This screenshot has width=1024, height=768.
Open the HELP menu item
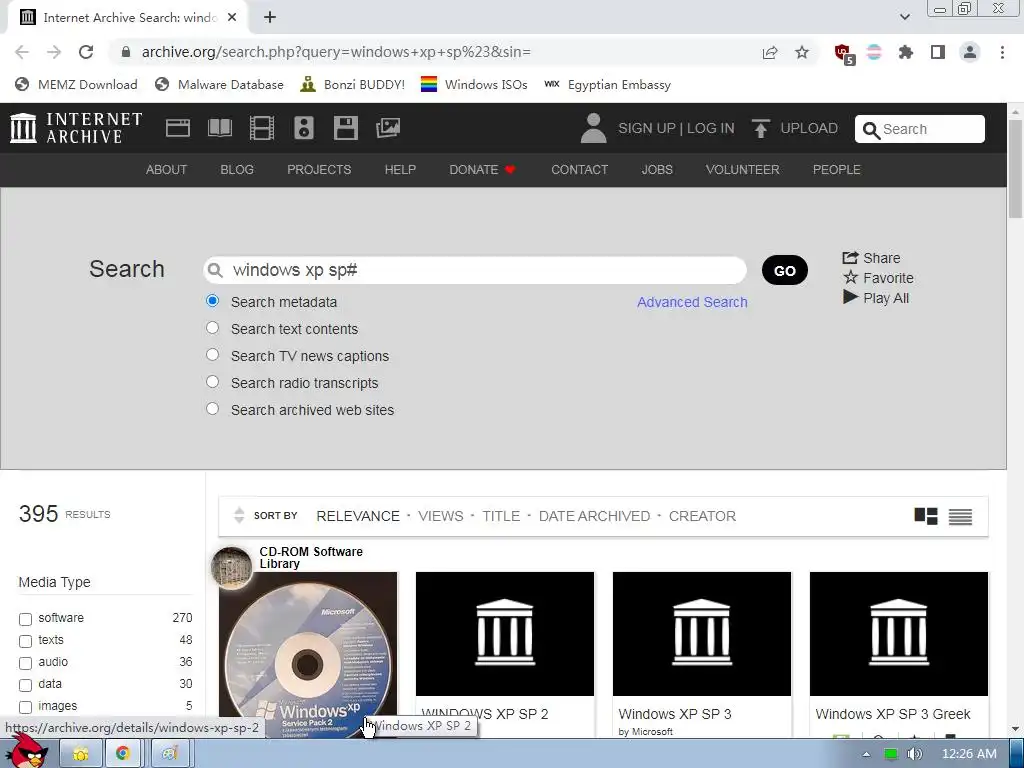[x=400, y=170]
